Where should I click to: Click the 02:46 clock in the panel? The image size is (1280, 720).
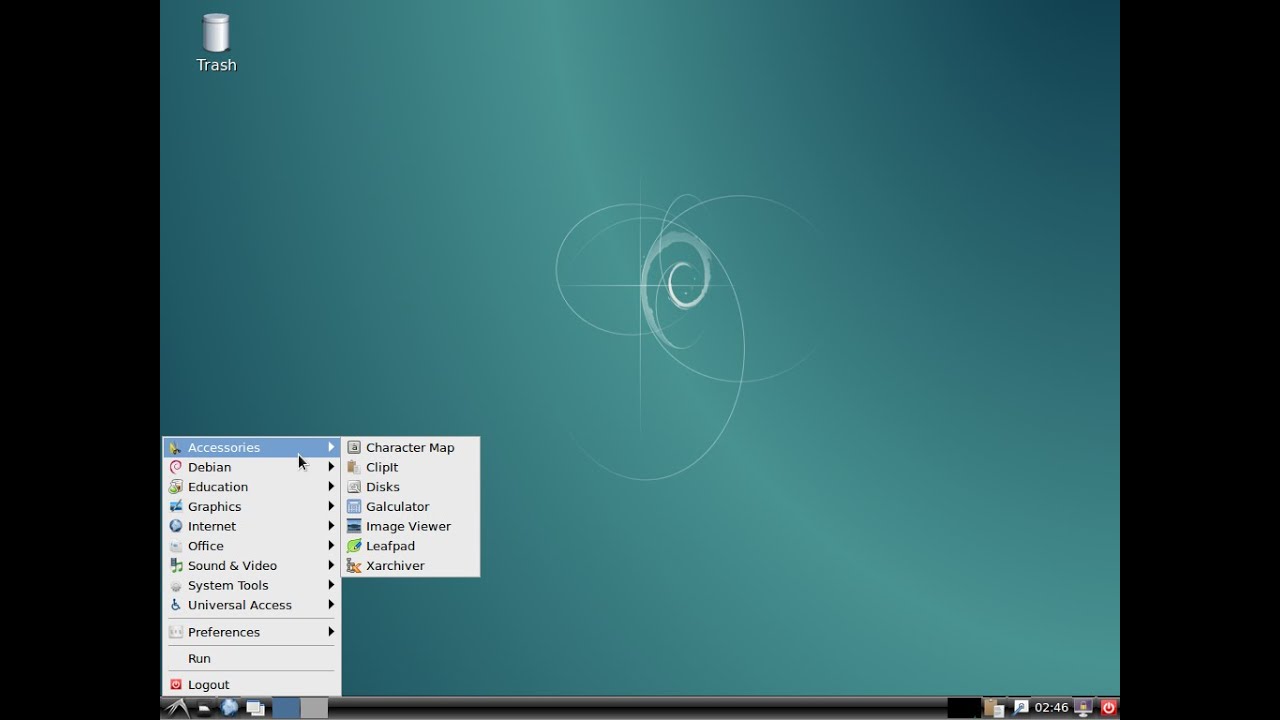(1052, 708)
